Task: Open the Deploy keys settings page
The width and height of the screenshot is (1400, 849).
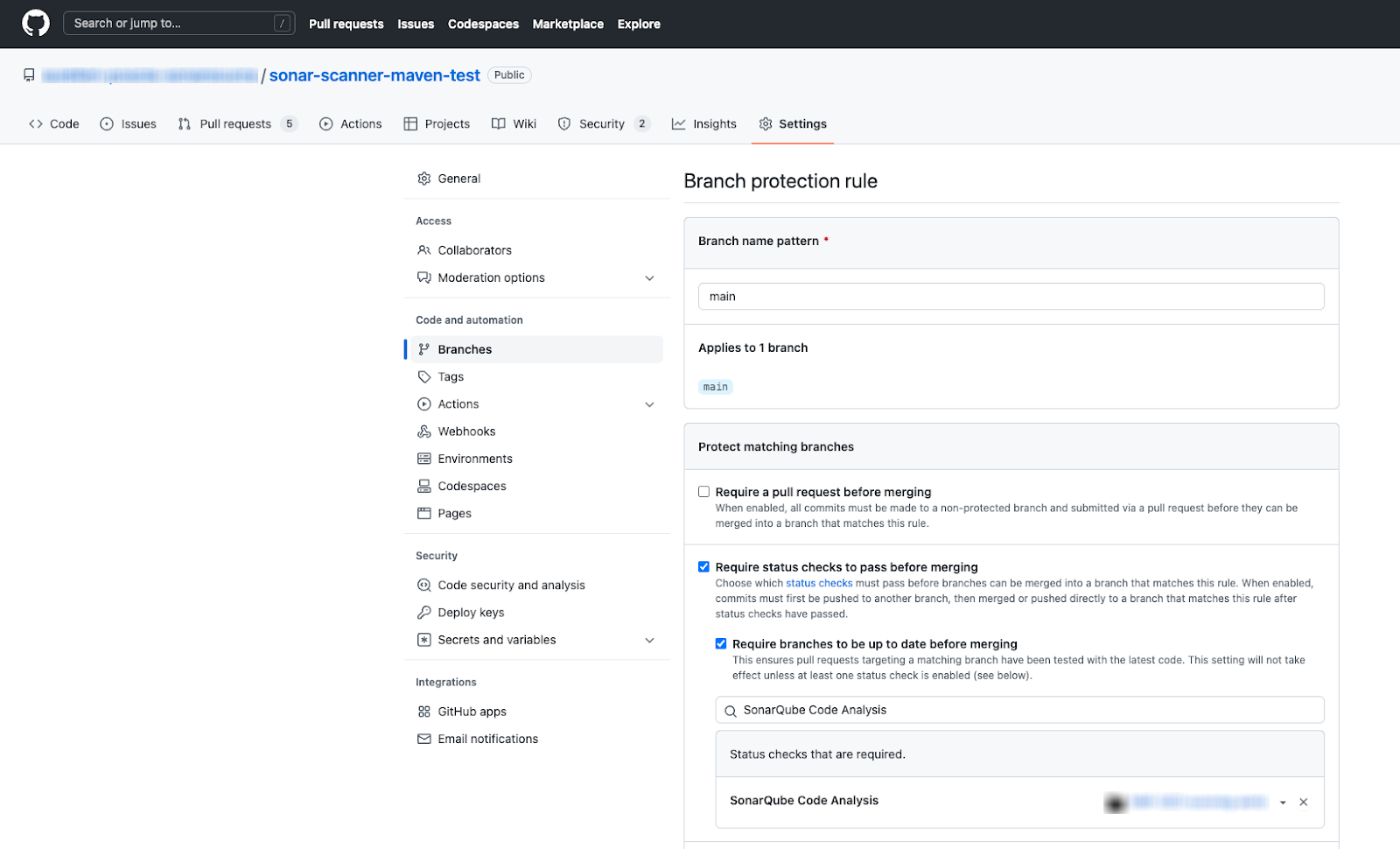Action: [x=472, y=612]
